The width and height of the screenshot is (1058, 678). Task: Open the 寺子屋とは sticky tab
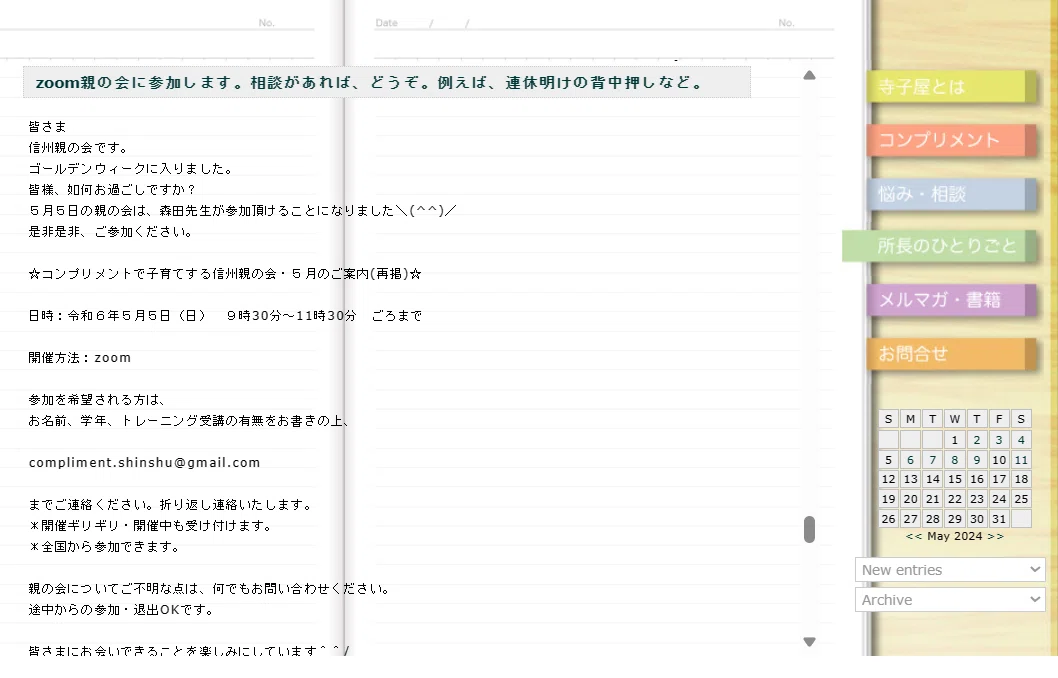pos(951,87)
